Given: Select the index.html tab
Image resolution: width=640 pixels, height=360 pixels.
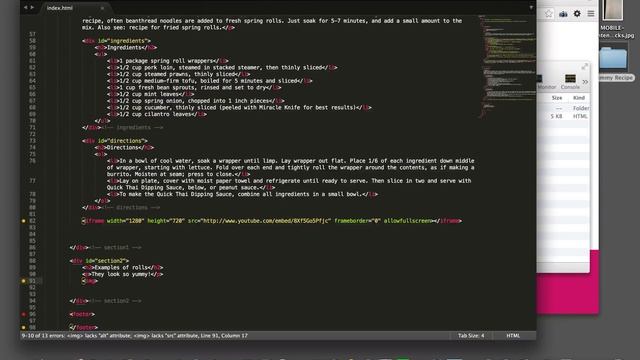Looking at the screenshot, I should [x=60, y=8].
